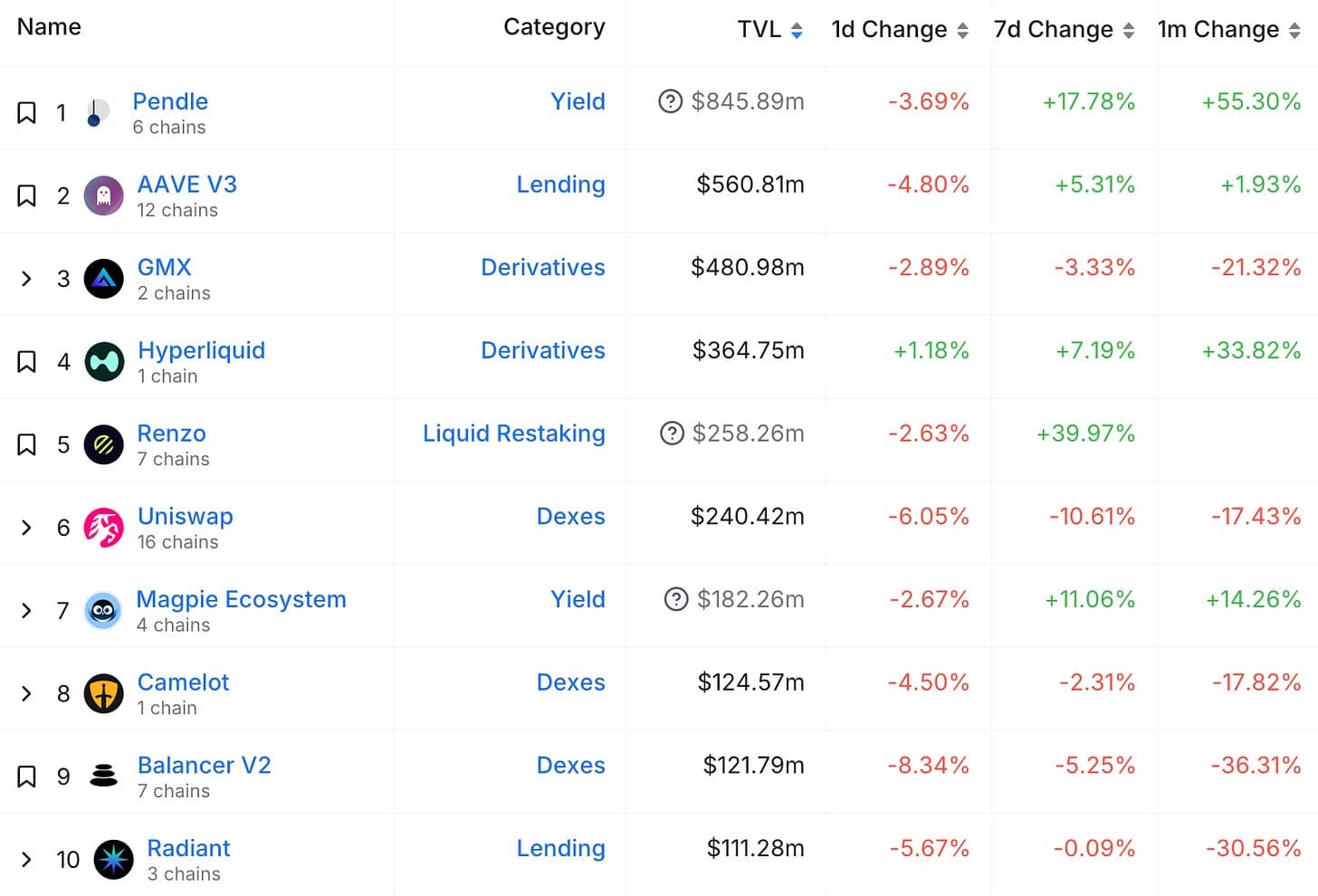
Task: Expand the GMX row chevron
Action: click(x=26, y=279)
